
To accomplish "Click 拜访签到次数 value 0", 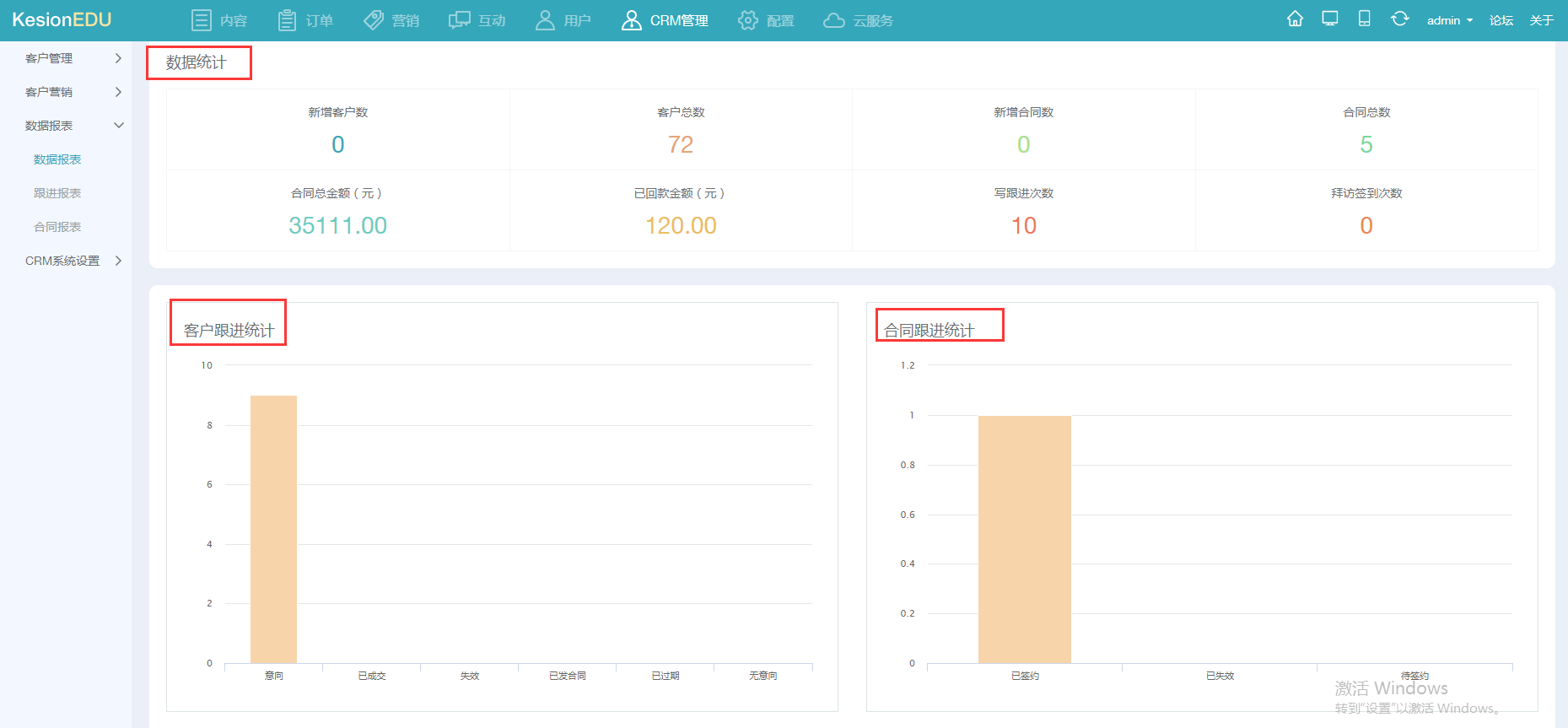I will point(1366,226).
